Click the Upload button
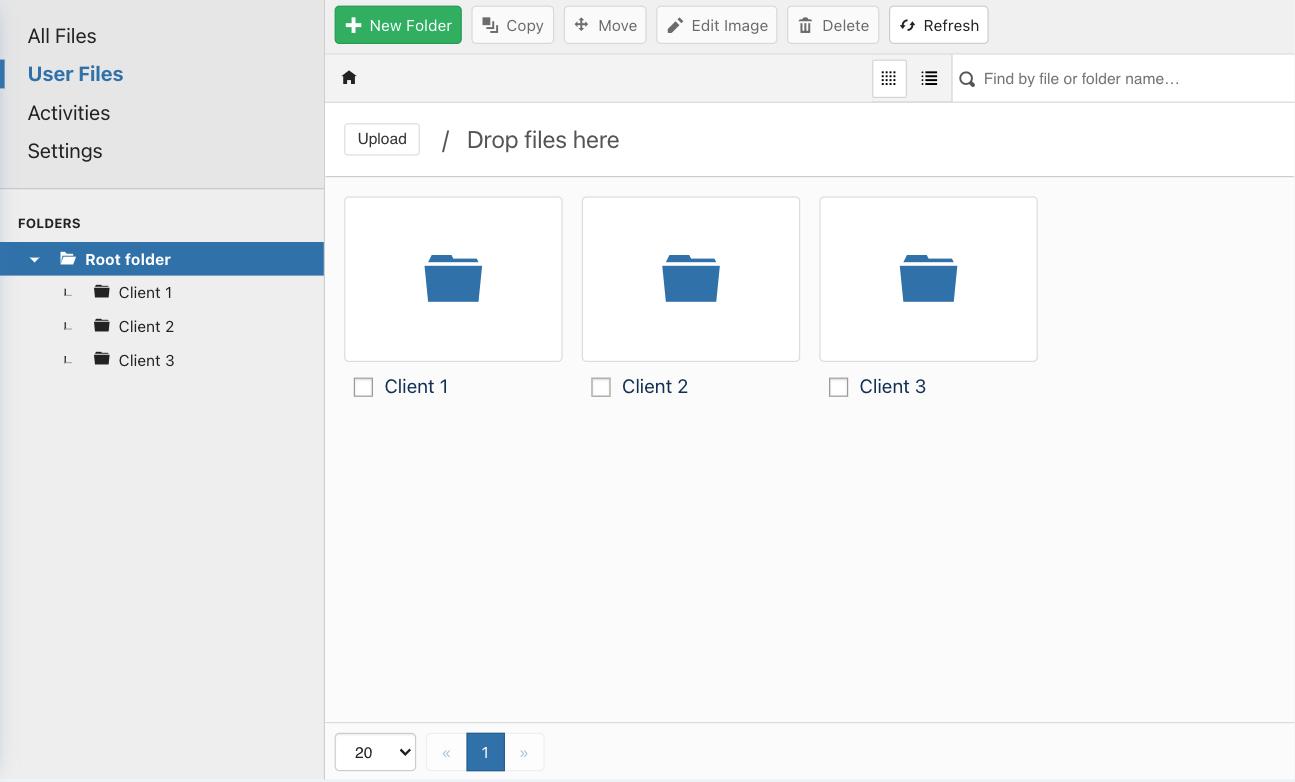 382,139
